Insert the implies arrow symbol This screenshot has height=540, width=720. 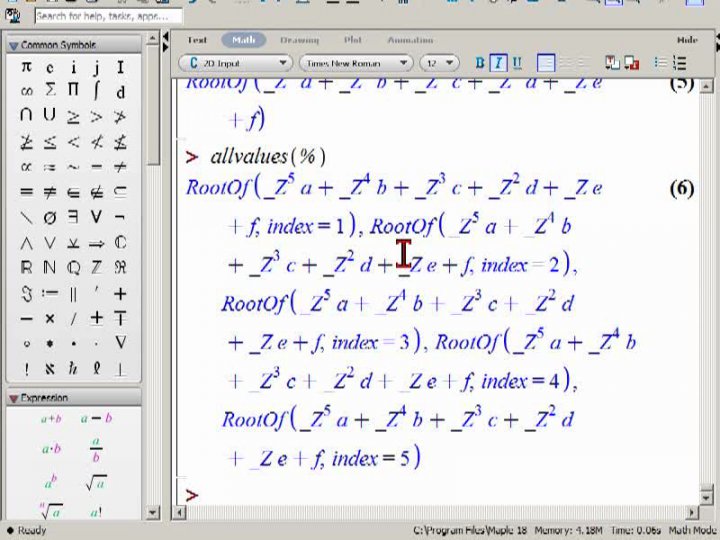point(96,243)
